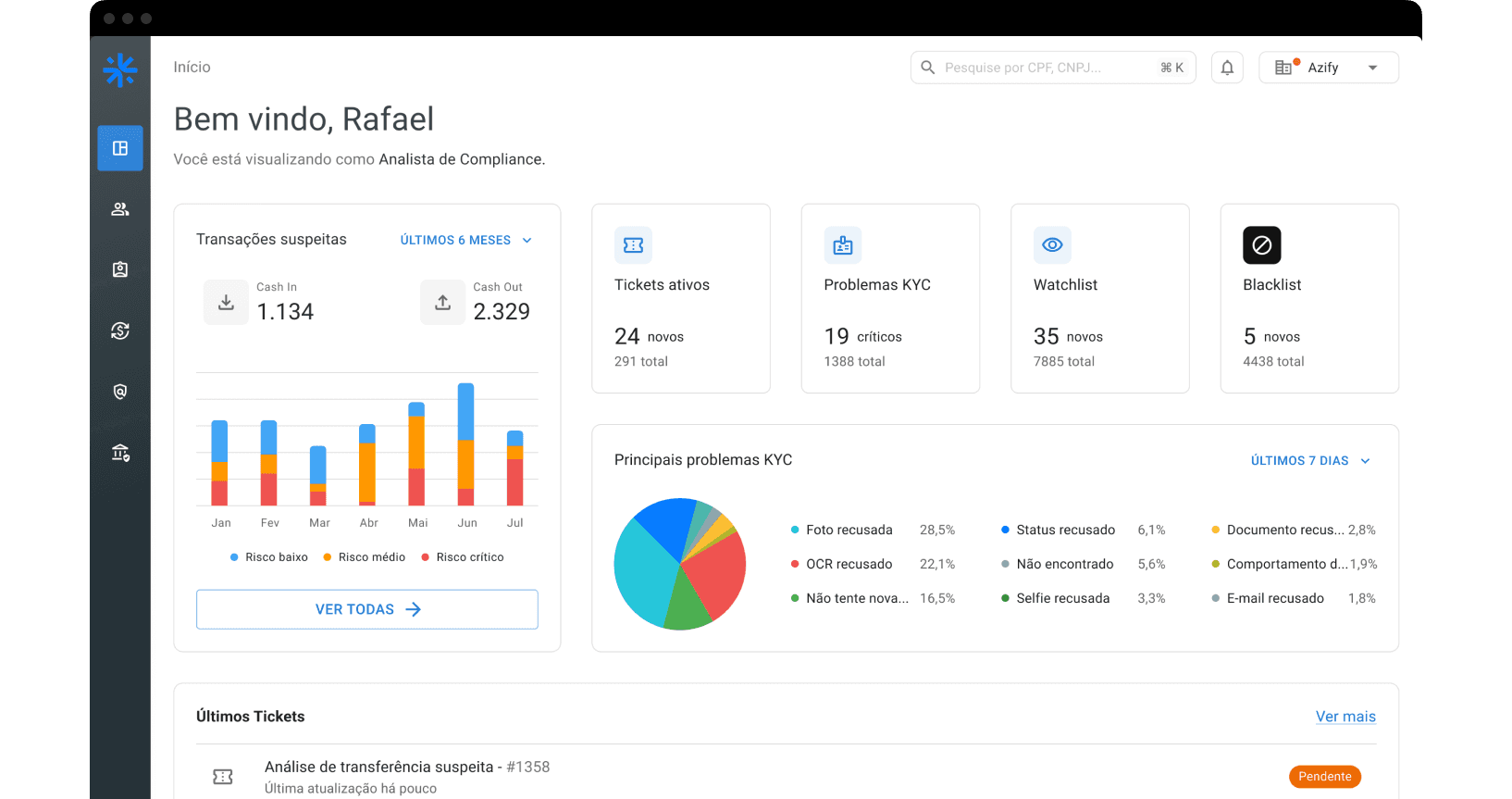The image size is (1512, 799).
Task: Click the "Bem vindo, Rafael" heading
Action: [x=304, y=119]
